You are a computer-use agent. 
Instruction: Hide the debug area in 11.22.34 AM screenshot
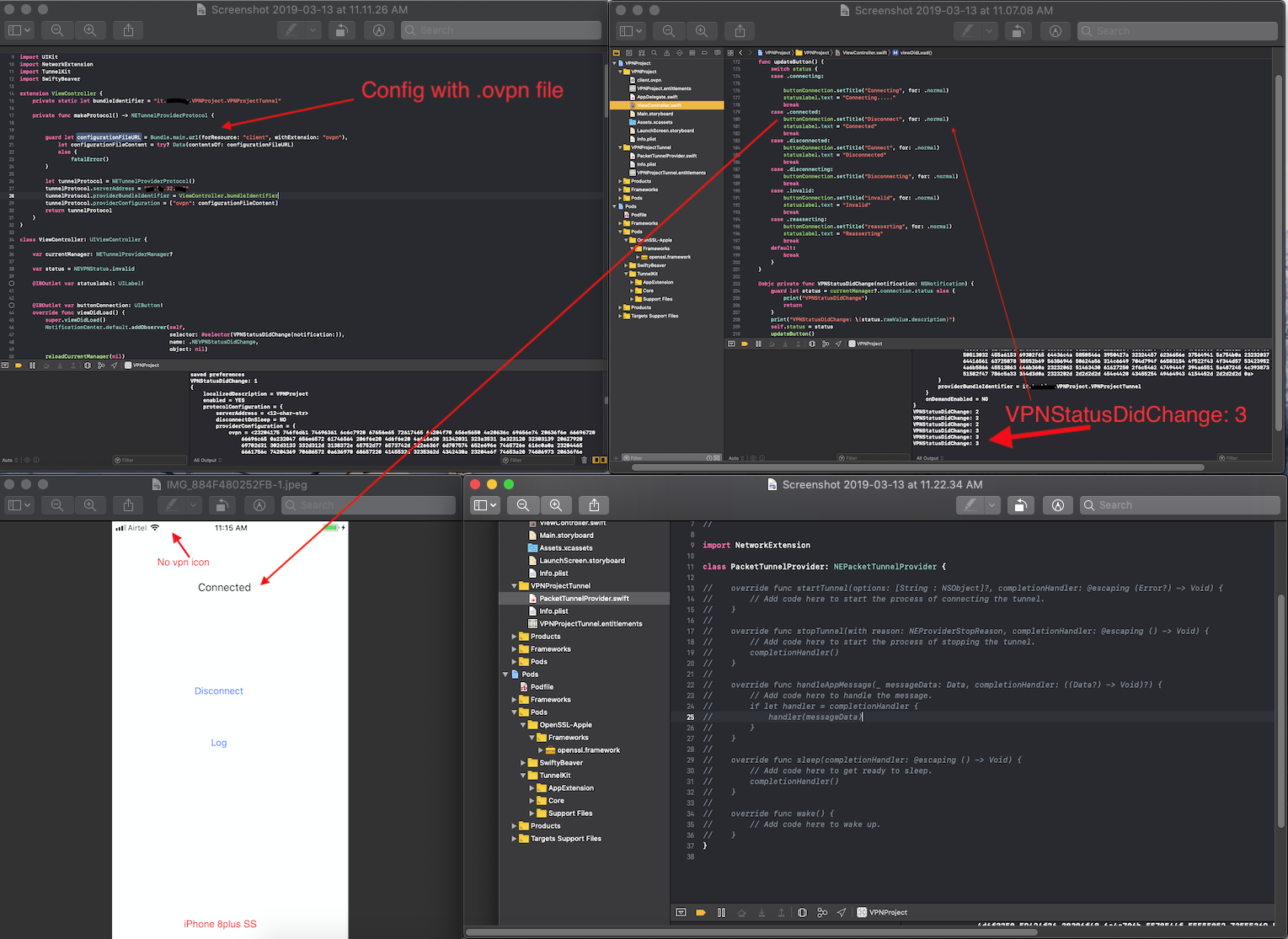coord(681,913)
